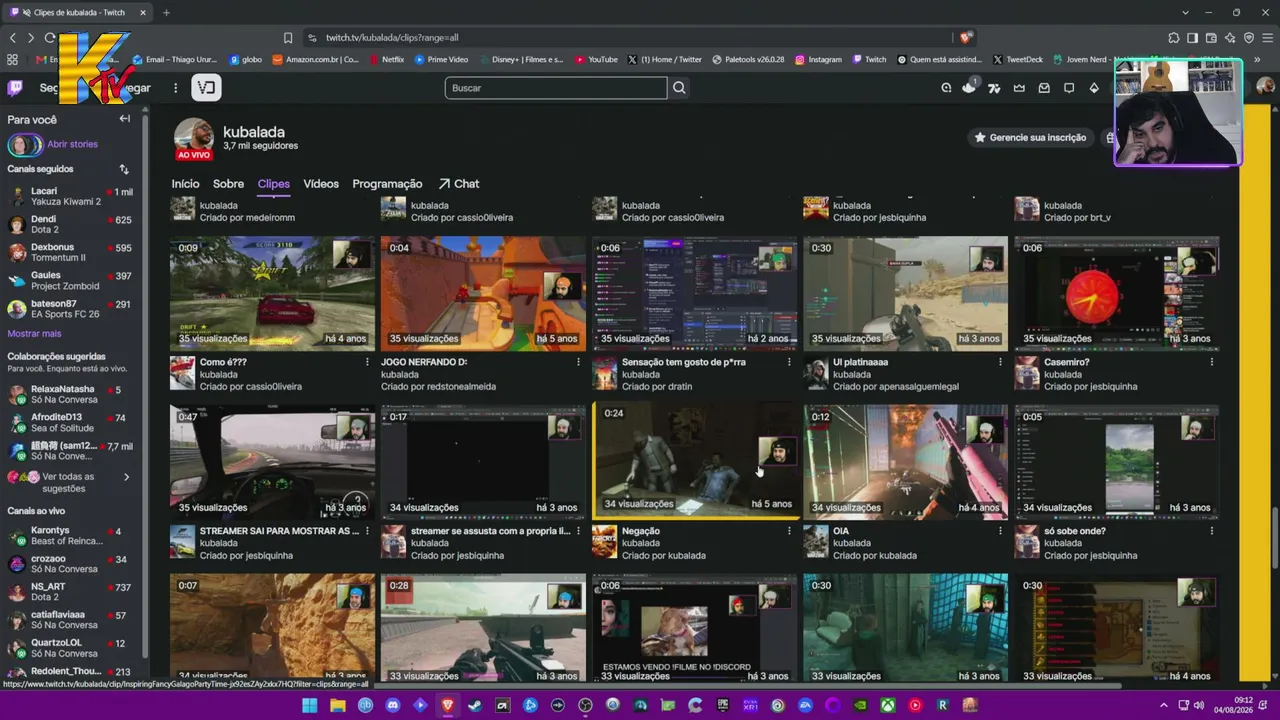Open Windows Start menu
This screenshot has width=1280, height=720.
pyautogui.click(x=310, y=705)
